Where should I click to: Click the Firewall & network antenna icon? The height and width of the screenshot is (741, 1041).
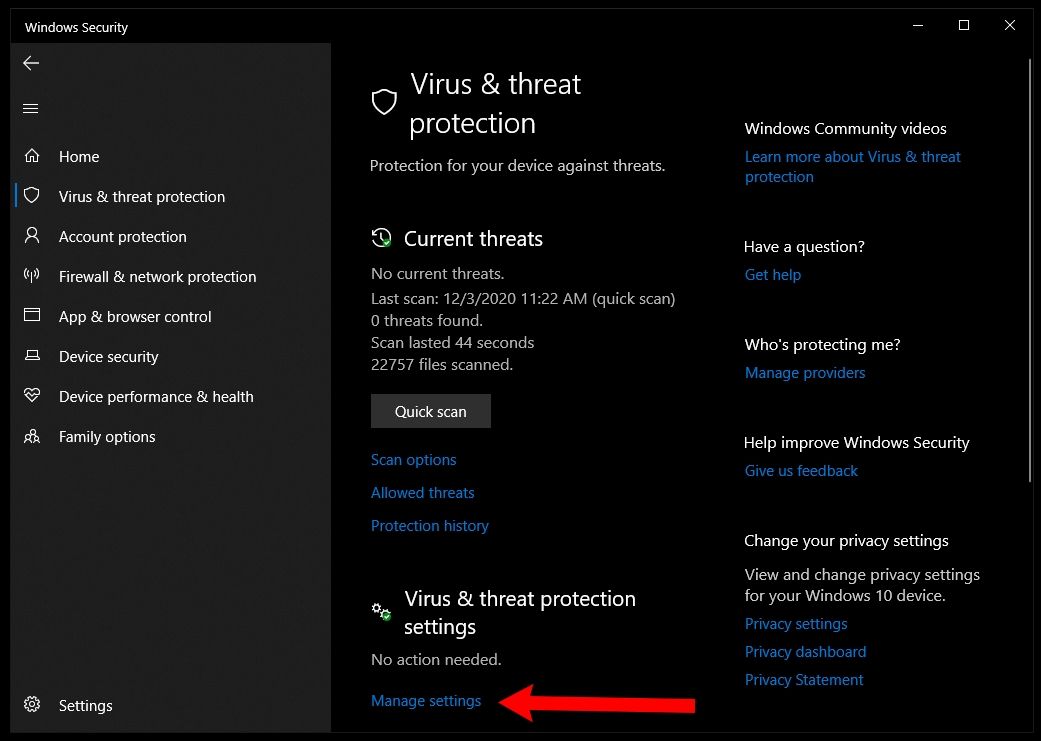(x=32, y=276)
